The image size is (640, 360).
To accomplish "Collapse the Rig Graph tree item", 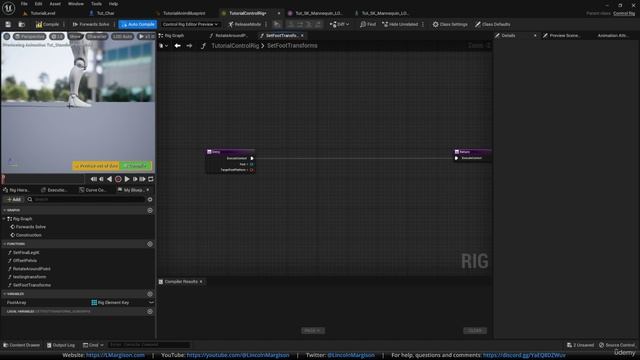I will [x=4, y=219].
